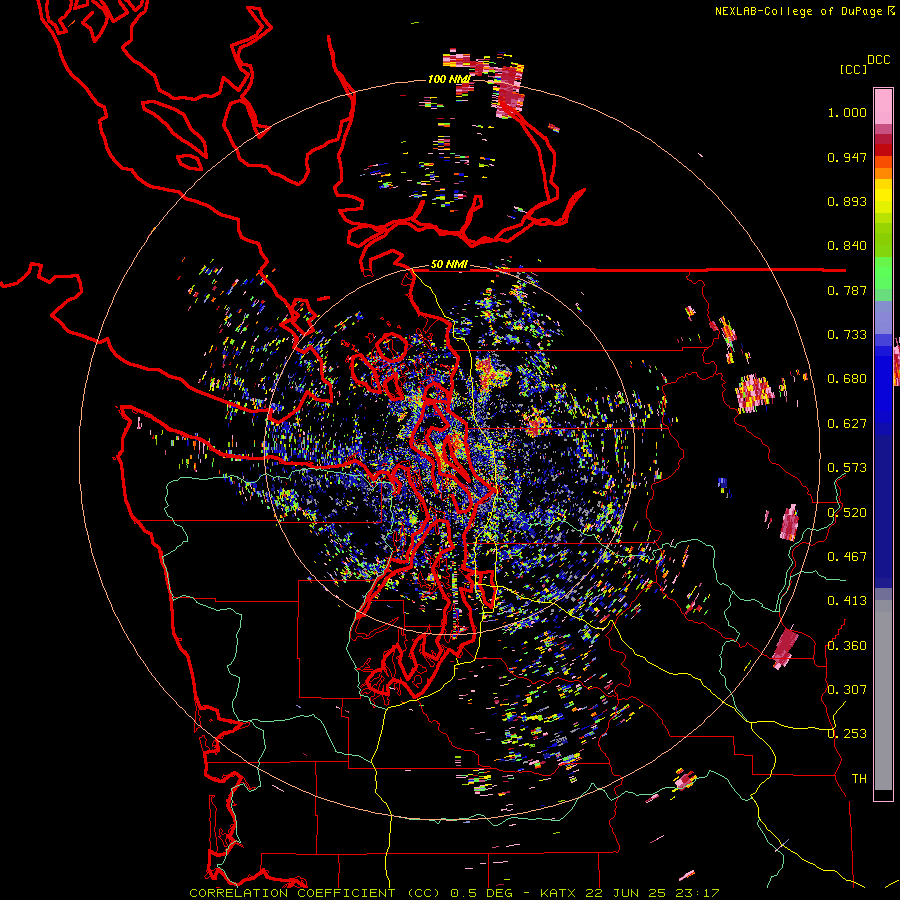Click the TH threshold legend label
Image resolution: width=900 pixels, height=900 pixels.
(x=859, y=779)
